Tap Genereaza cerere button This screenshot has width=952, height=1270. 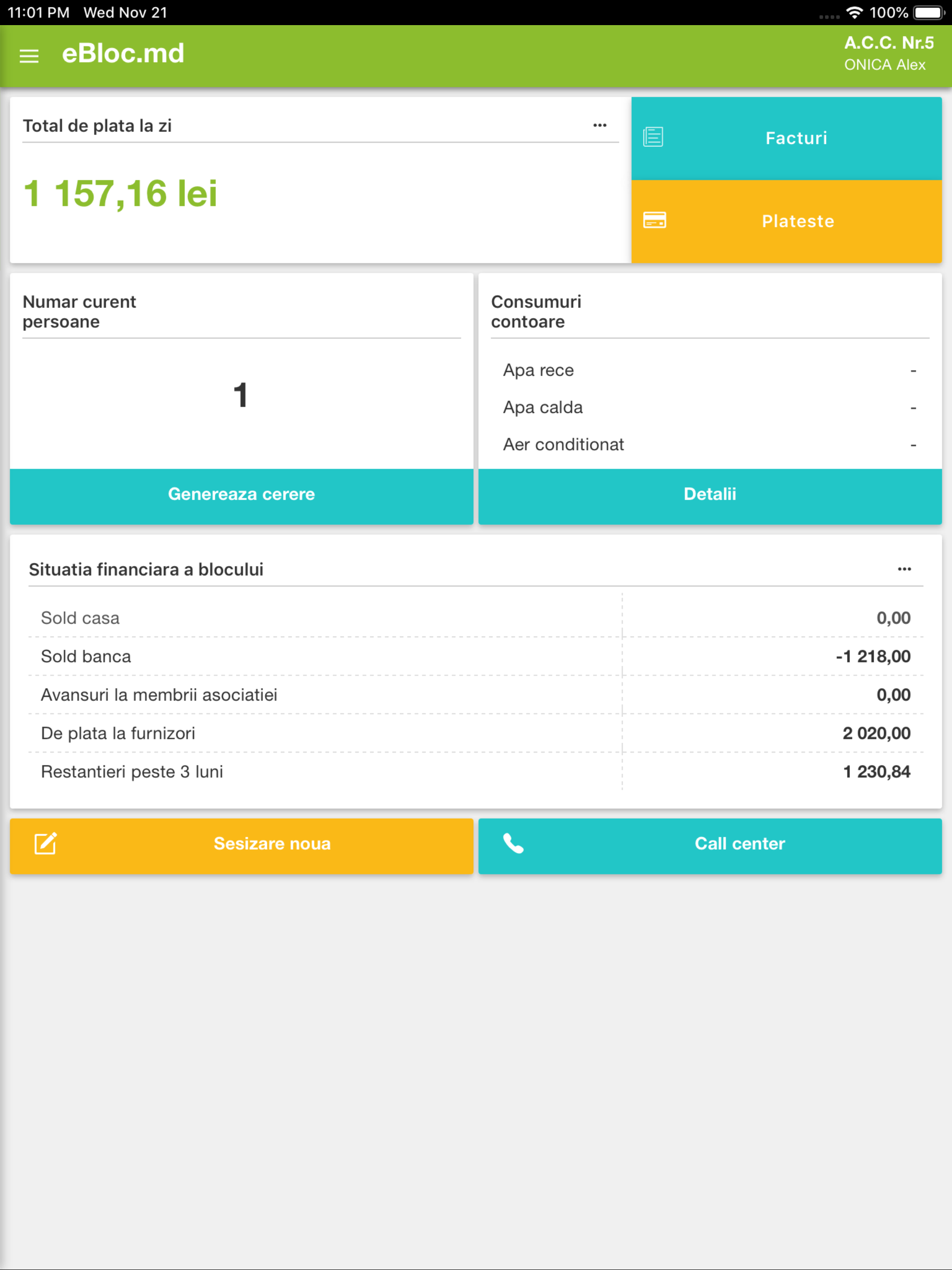click(x=241, y=496)
